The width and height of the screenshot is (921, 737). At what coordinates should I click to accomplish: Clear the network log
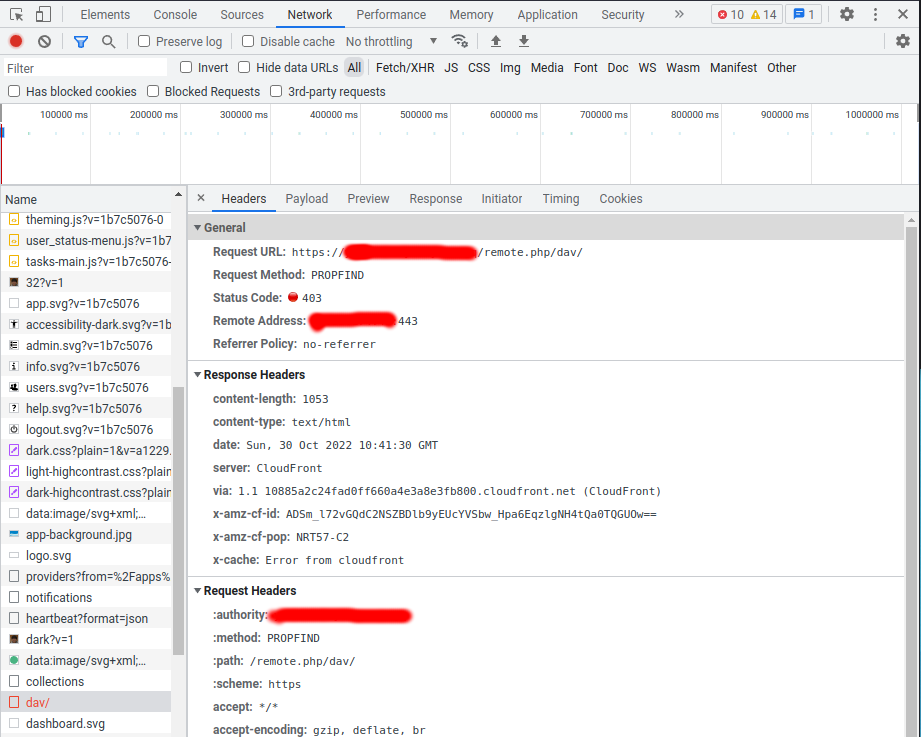pos(44,41)
